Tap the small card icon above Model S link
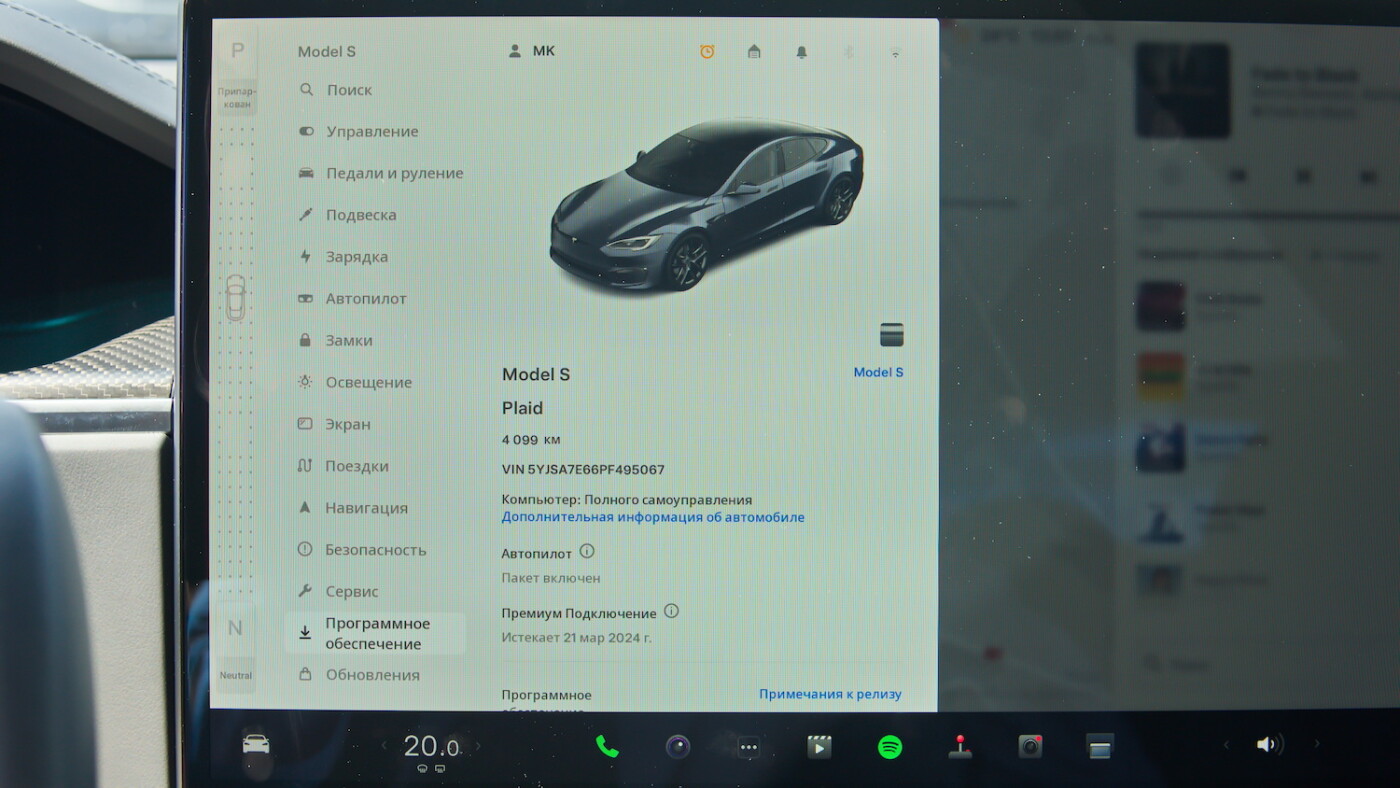The width and height of the screenshot is (1400, 788). [x=891, y=334]
